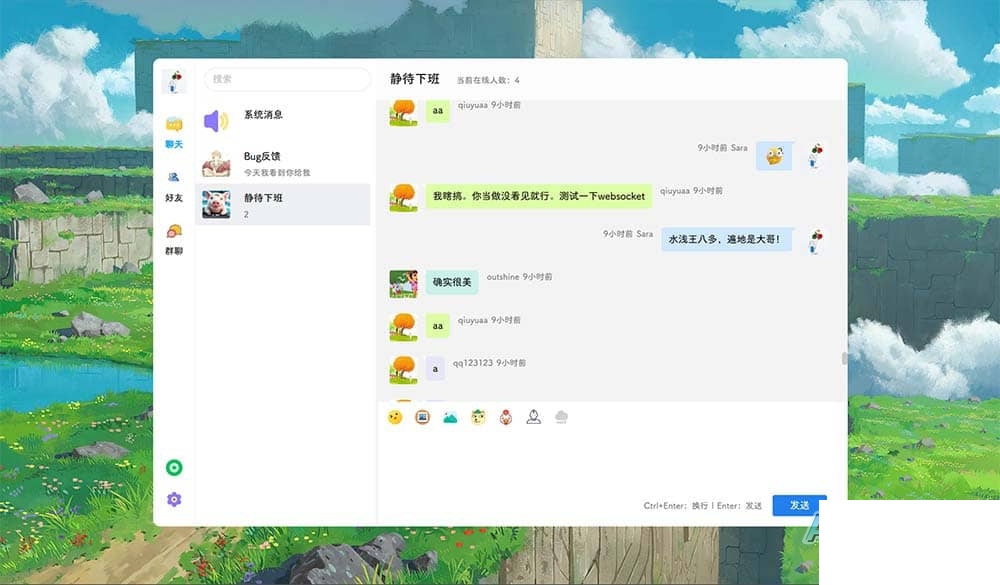Click the gray cloud icon in toolbar
The height and width of the screenshot is (585, 1000).
click(x=561, y=417)
